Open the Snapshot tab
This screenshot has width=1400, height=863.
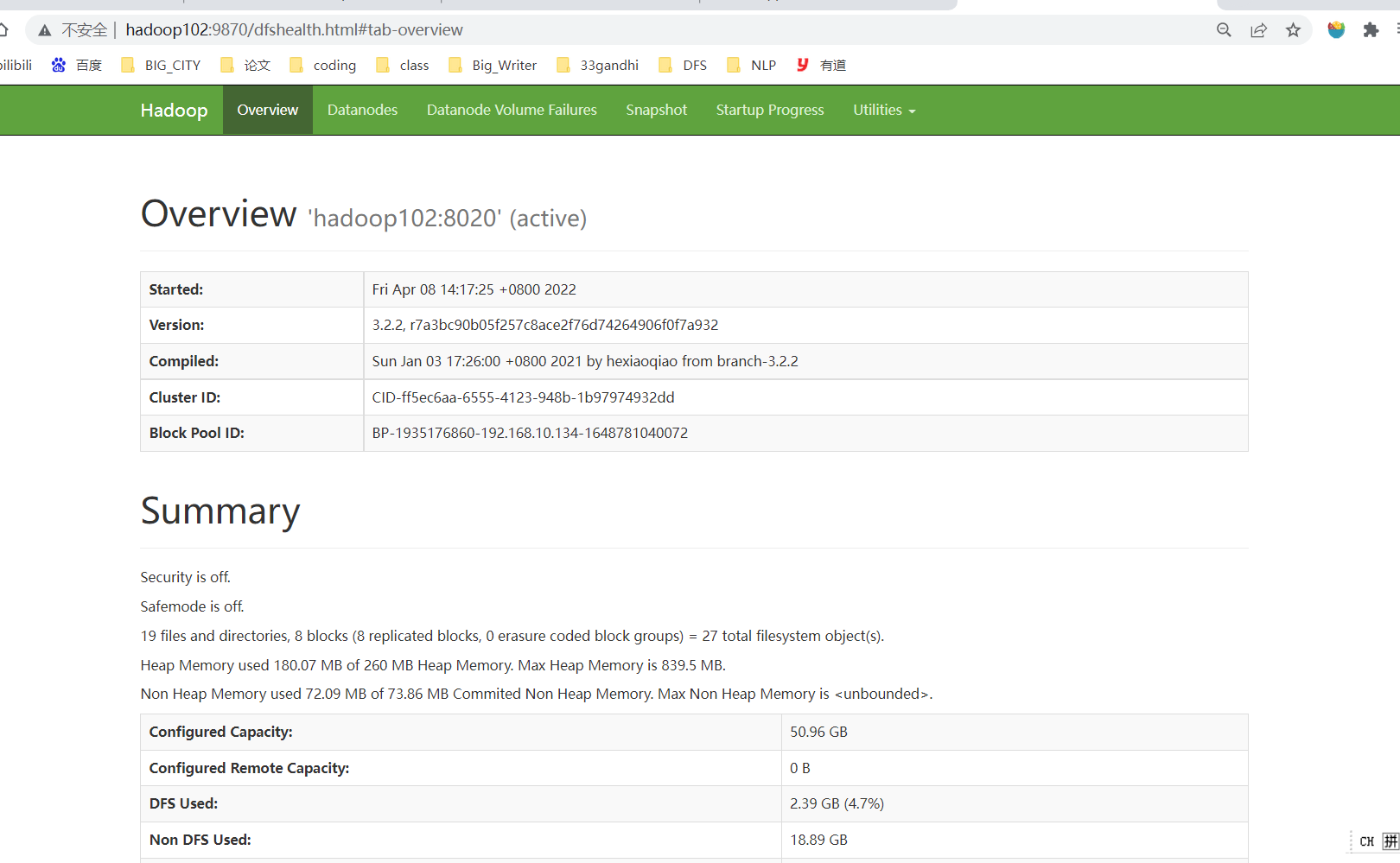[656, 110]
